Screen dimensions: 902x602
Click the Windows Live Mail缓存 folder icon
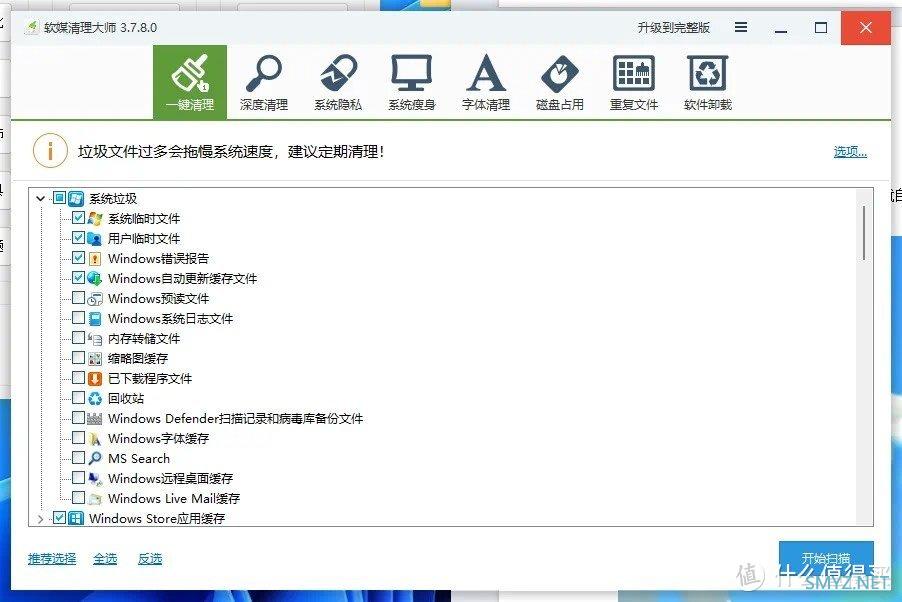tap(95, 498)
